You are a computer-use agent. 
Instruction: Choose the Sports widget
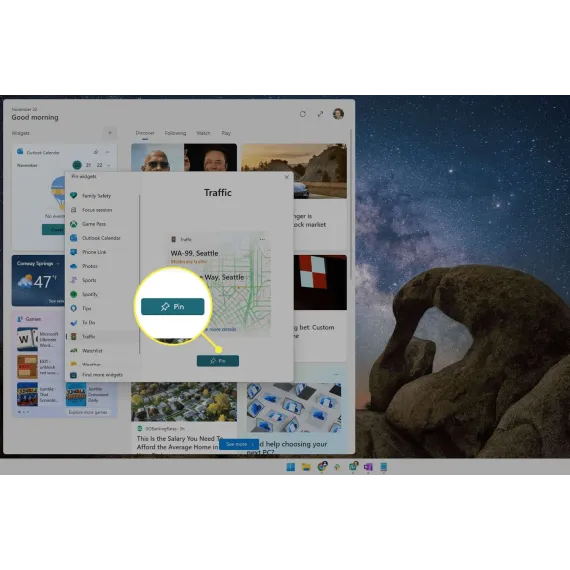103,280
